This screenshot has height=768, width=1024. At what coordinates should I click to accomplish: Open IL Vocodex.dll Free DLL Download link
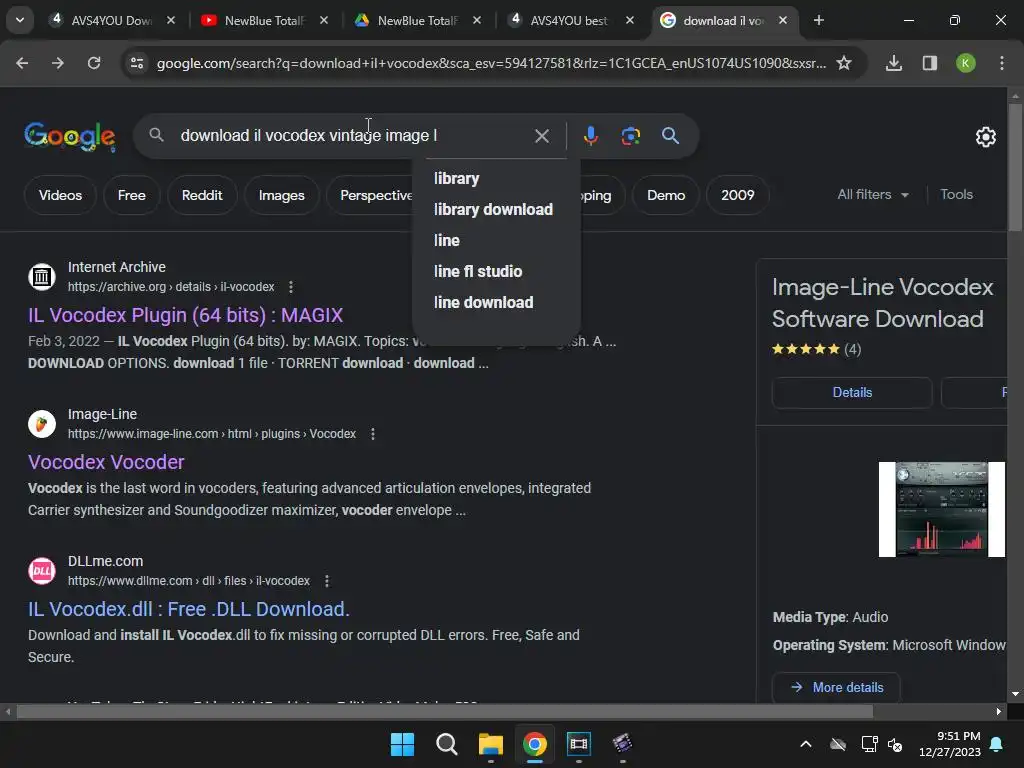[189, 609]
